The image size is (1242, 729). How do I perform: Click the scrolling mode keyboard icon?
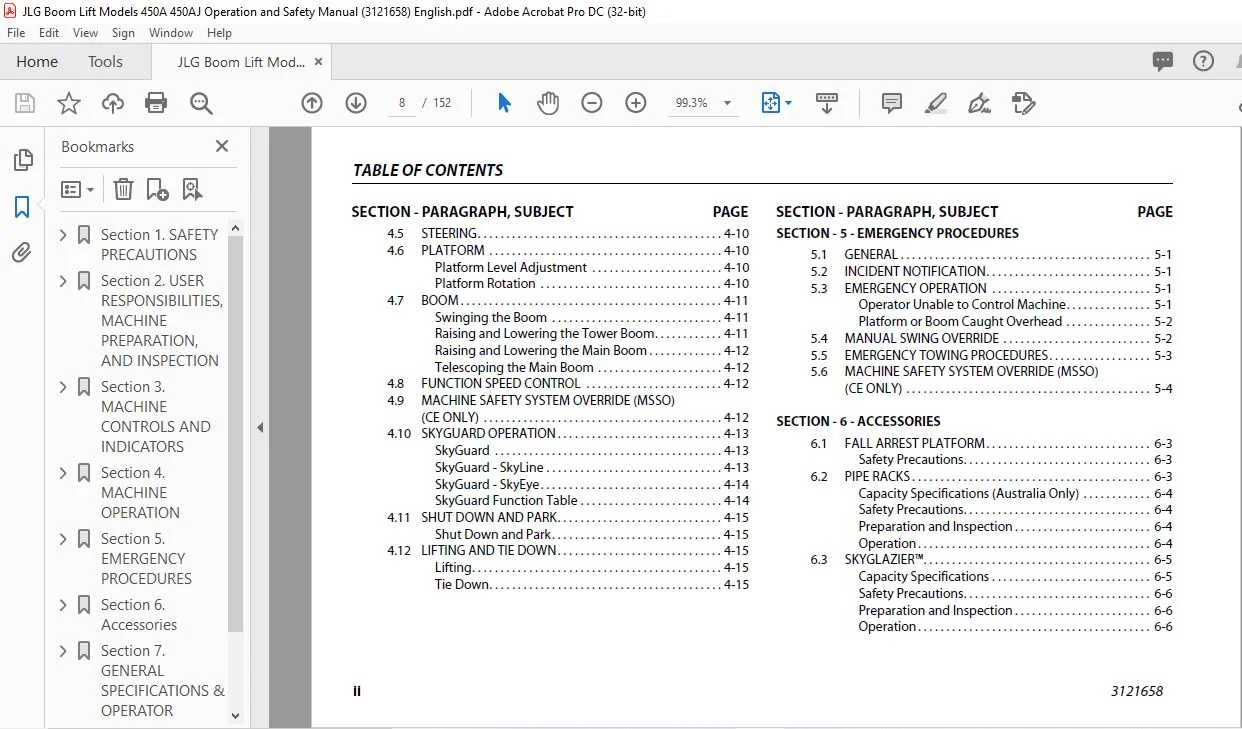tap(827, 103)
